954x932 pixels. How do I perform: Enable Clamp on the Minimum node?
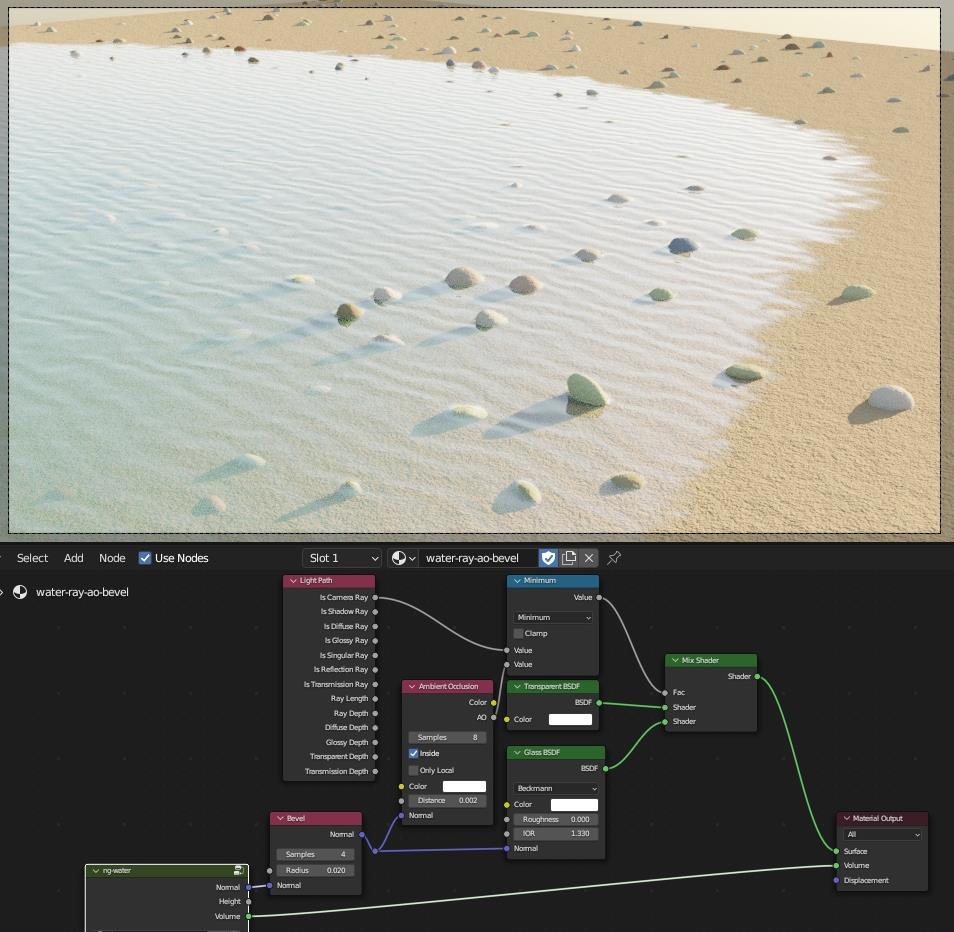pos(519,634)
